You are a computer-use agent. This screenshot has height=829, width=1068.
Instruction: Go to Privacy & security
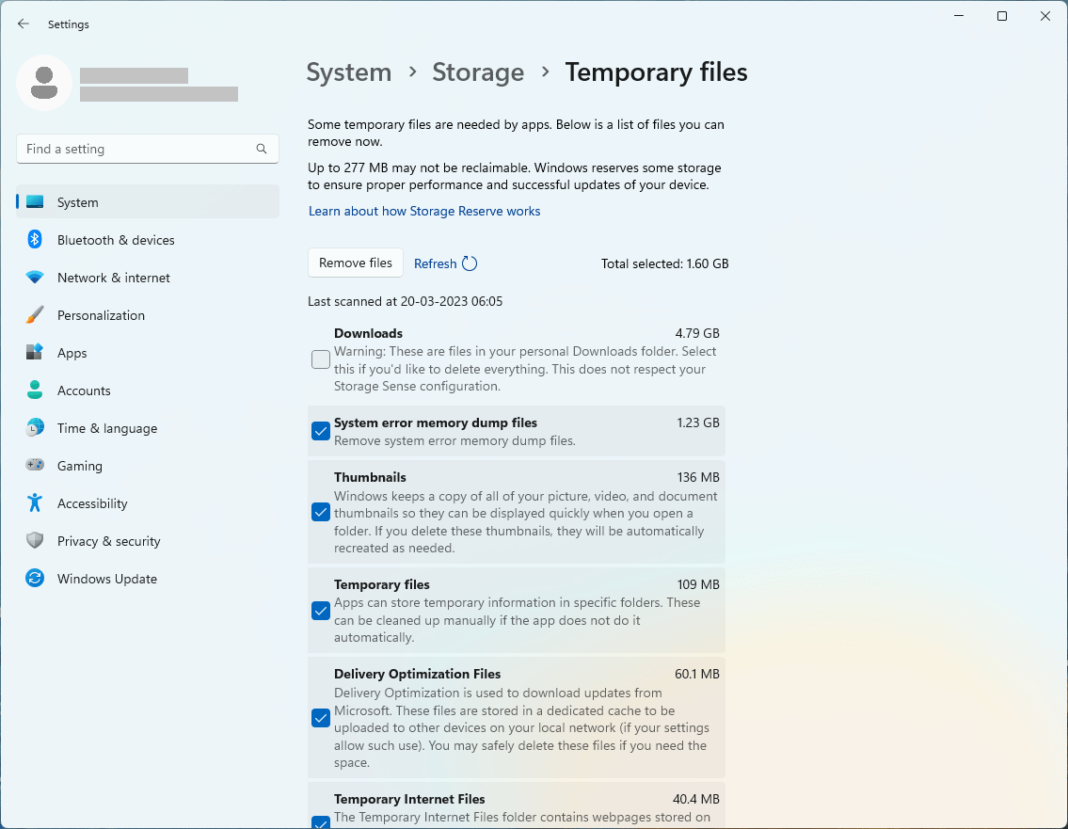[147, 541]
